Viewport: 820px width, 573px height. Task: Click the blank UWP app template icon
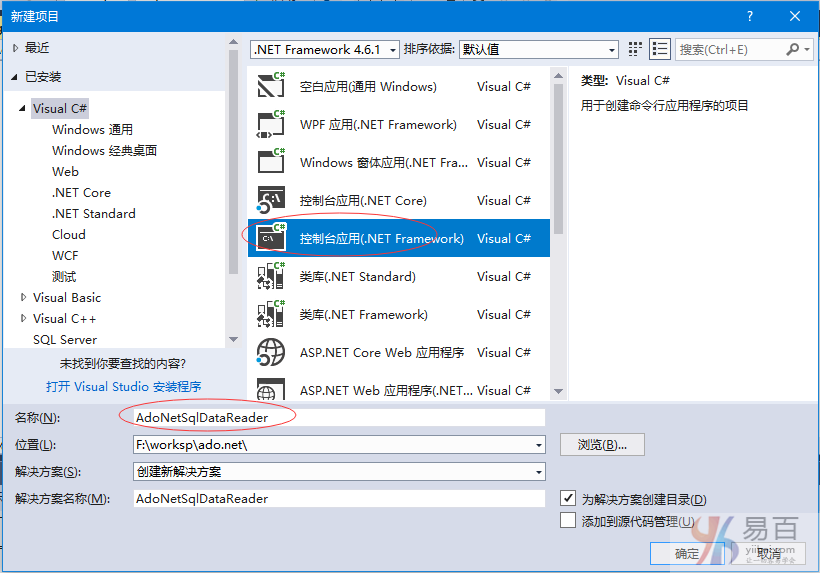point(271,87)
